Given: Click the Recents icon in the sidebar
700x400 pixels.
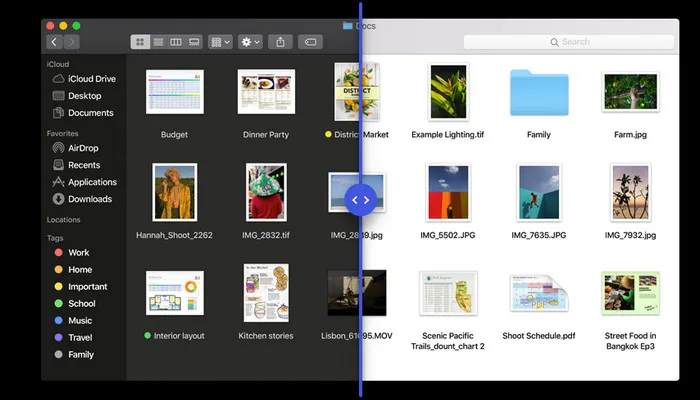Looking at the screenshot, I should click(58, 165).
